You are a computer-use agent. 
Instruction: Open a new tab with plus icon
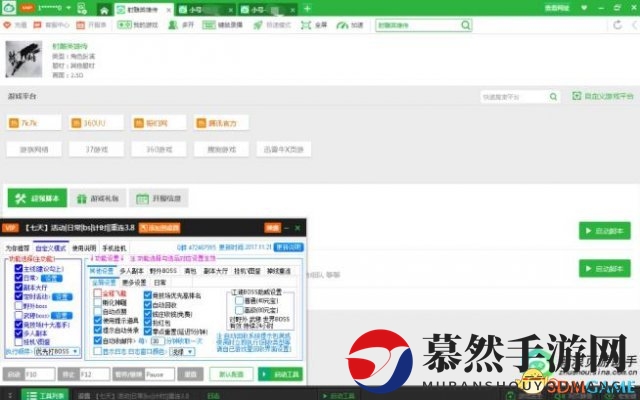[x=307, y=9]
